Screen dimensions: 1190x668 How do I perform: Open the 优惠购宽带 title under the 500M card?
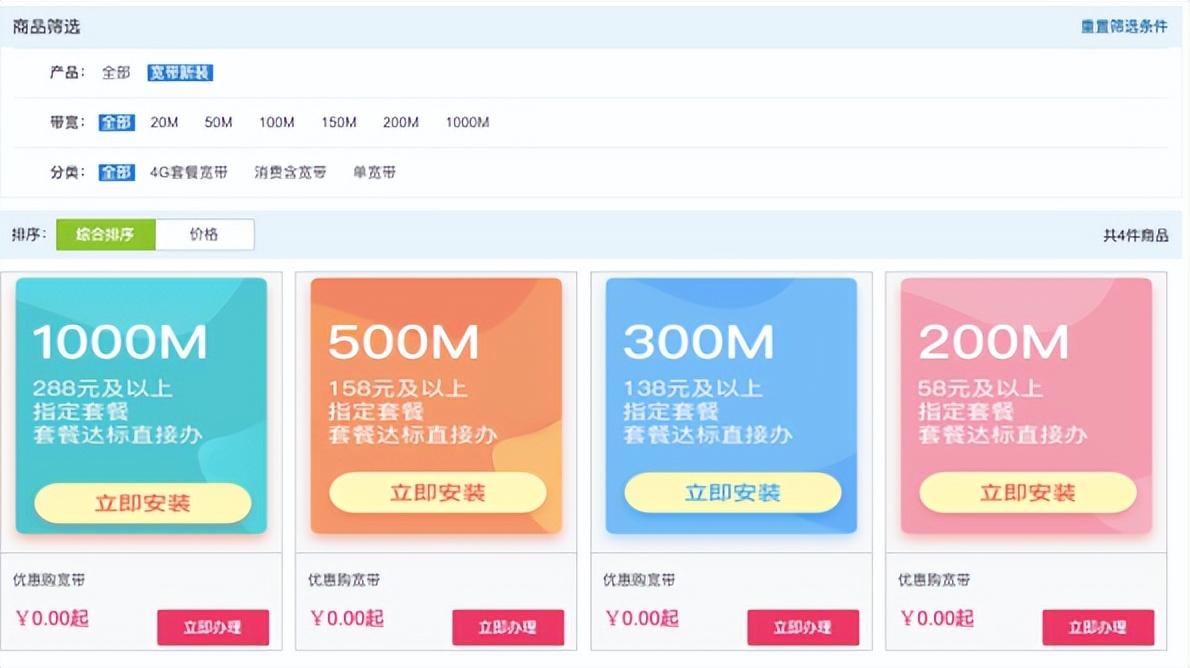(344, 580)
